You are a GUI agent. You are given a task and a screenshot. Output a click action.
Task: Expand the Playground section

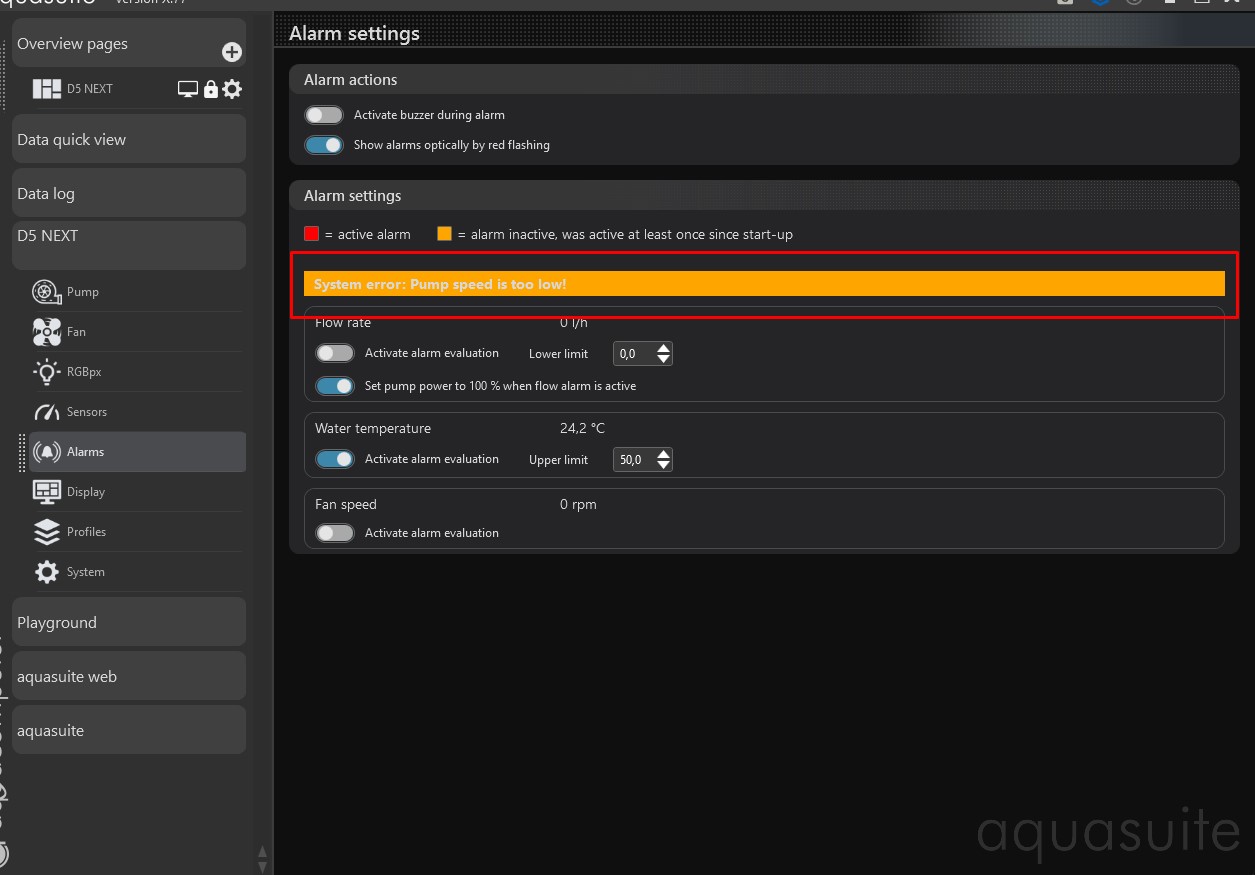tap(129, 622)
